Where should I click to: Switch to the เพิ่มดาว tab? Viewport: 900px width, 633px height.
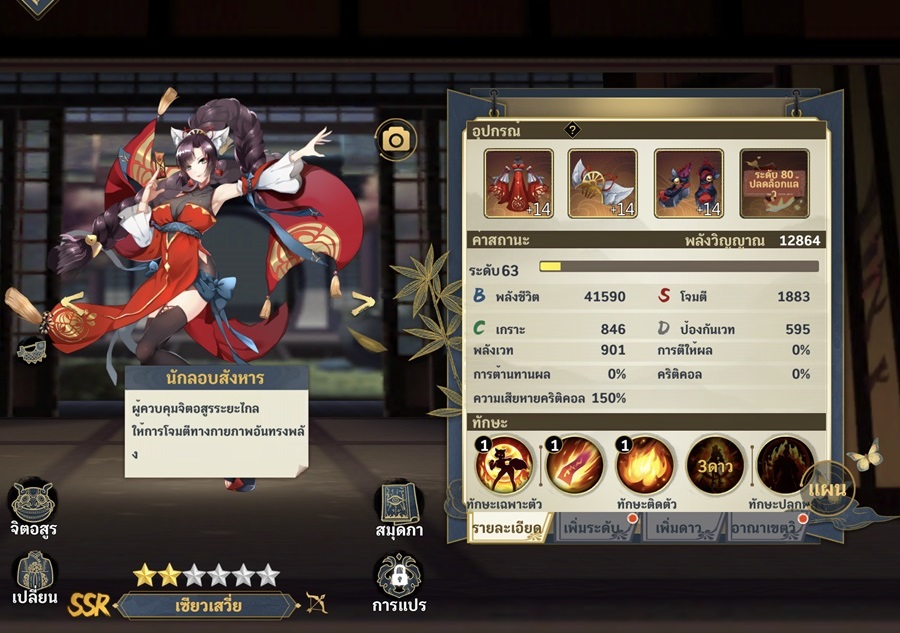pos(683,528)
